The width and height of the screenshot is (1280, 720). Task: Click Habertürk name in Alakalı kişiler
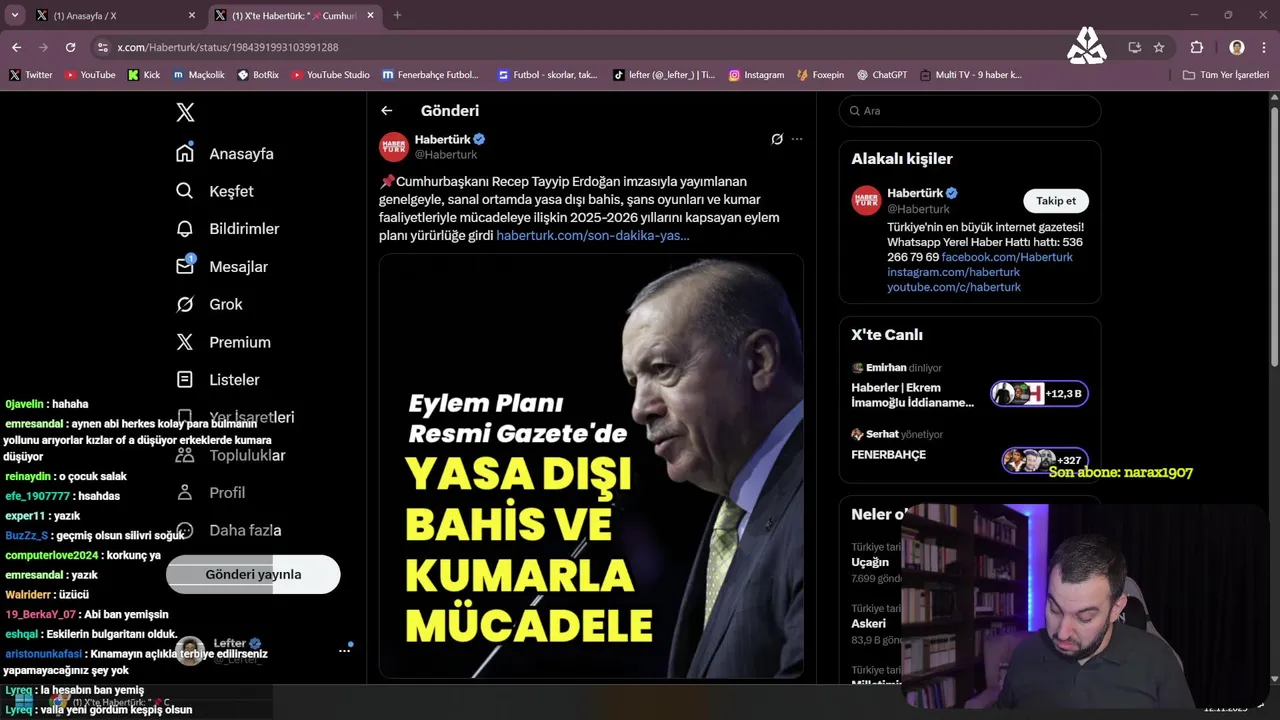pyautogui.click(x=914, y=193)
